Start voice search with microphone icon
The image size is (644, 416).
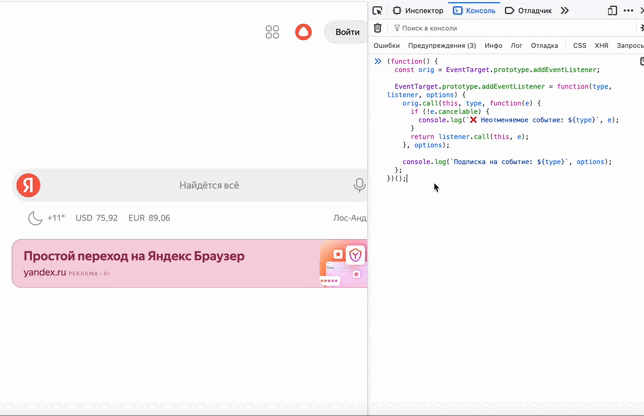(359, 185)
